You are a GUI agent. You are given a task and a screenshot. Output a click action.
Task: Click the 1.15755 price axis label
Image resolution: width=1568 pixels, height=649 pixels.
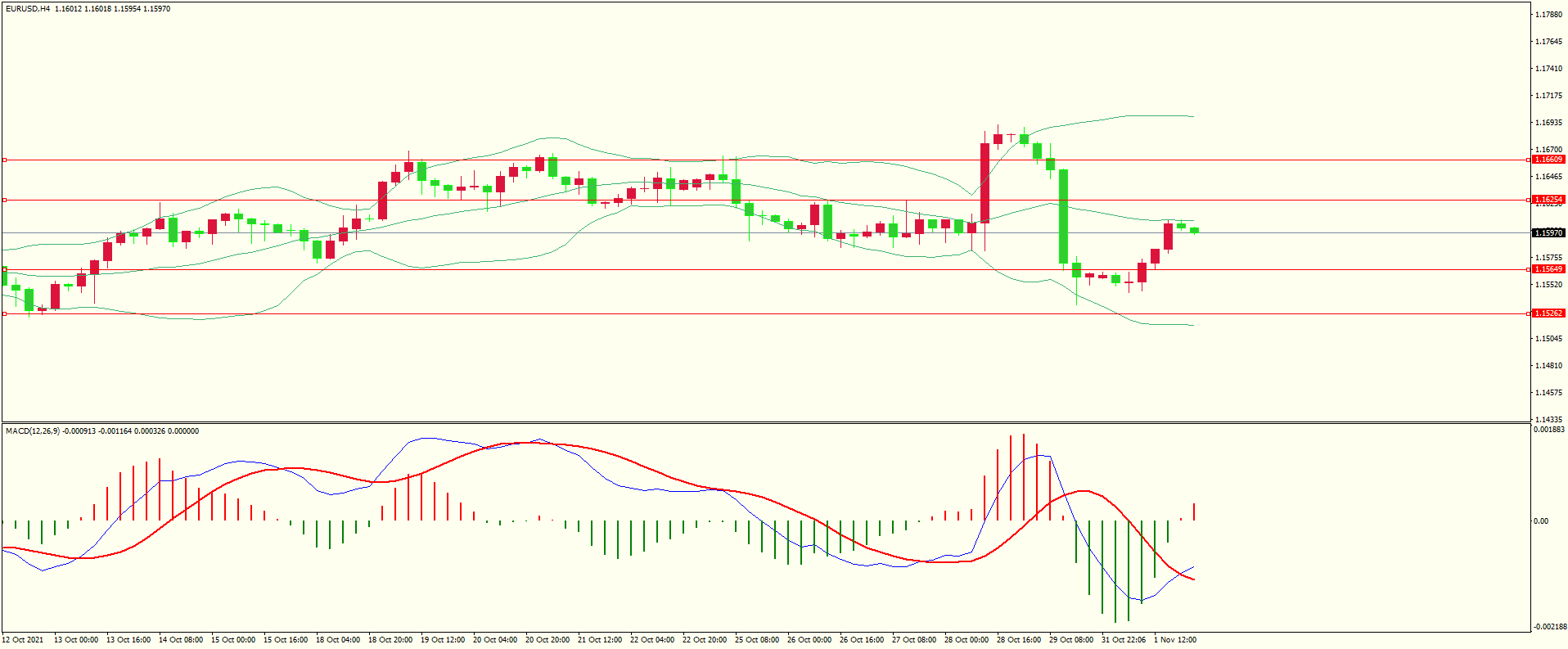point(1548,258)
